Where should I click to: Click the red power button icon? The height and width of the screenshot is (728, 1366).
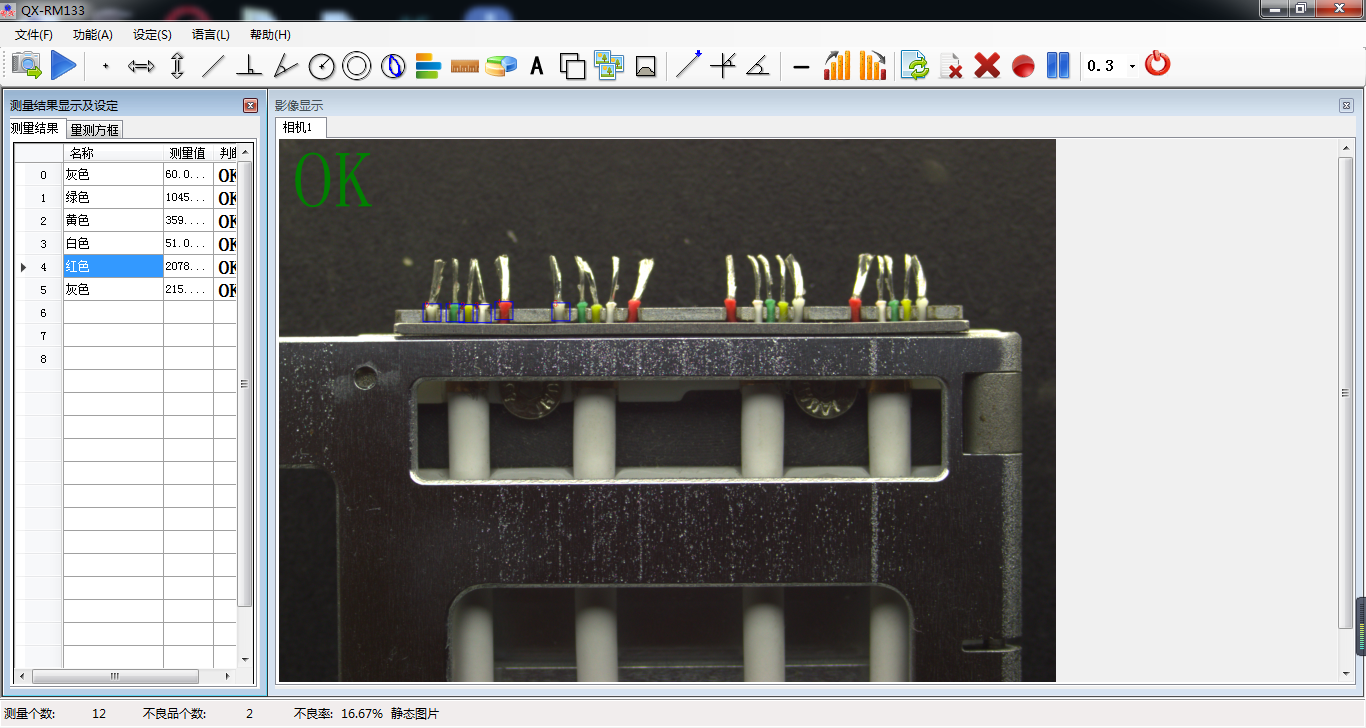tap(1157, 64)
